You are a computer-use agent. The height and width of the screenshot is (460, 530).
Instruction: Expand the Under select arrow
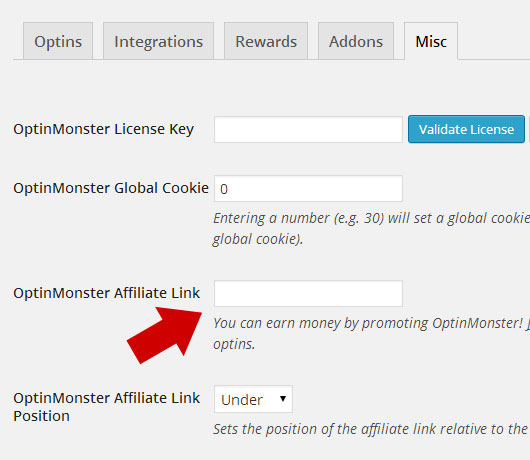(x=283, y=399)
